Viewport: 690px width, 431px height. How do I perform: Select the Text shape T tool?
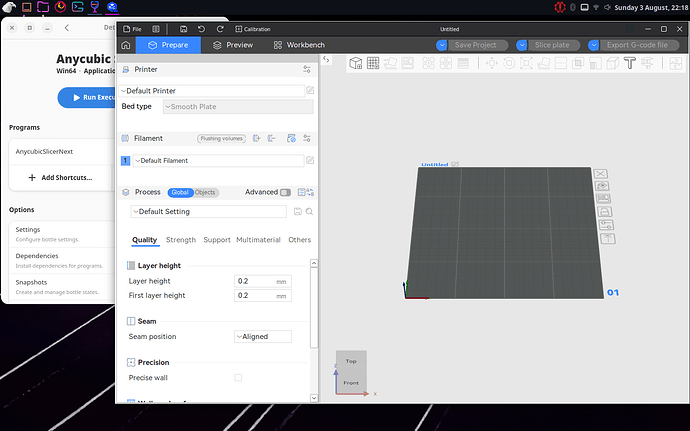tap(630, 63)
